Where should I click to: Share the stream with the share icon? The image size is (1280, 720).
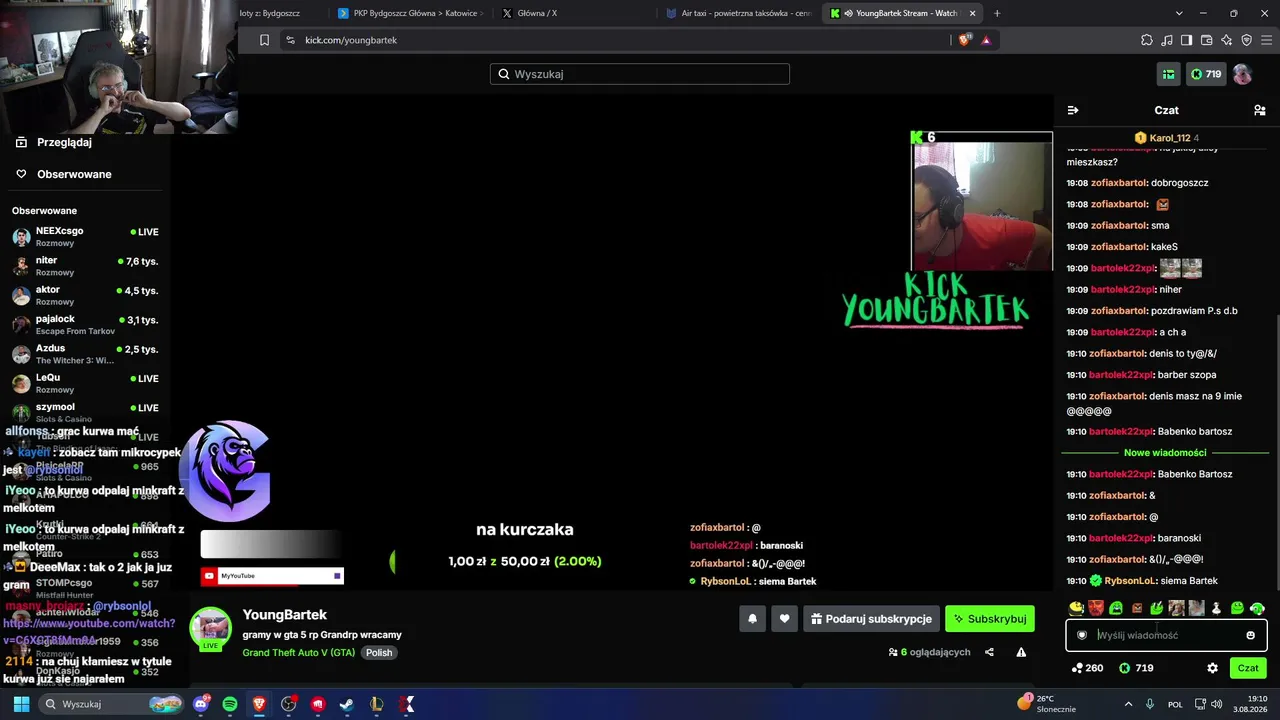[989, 652]
